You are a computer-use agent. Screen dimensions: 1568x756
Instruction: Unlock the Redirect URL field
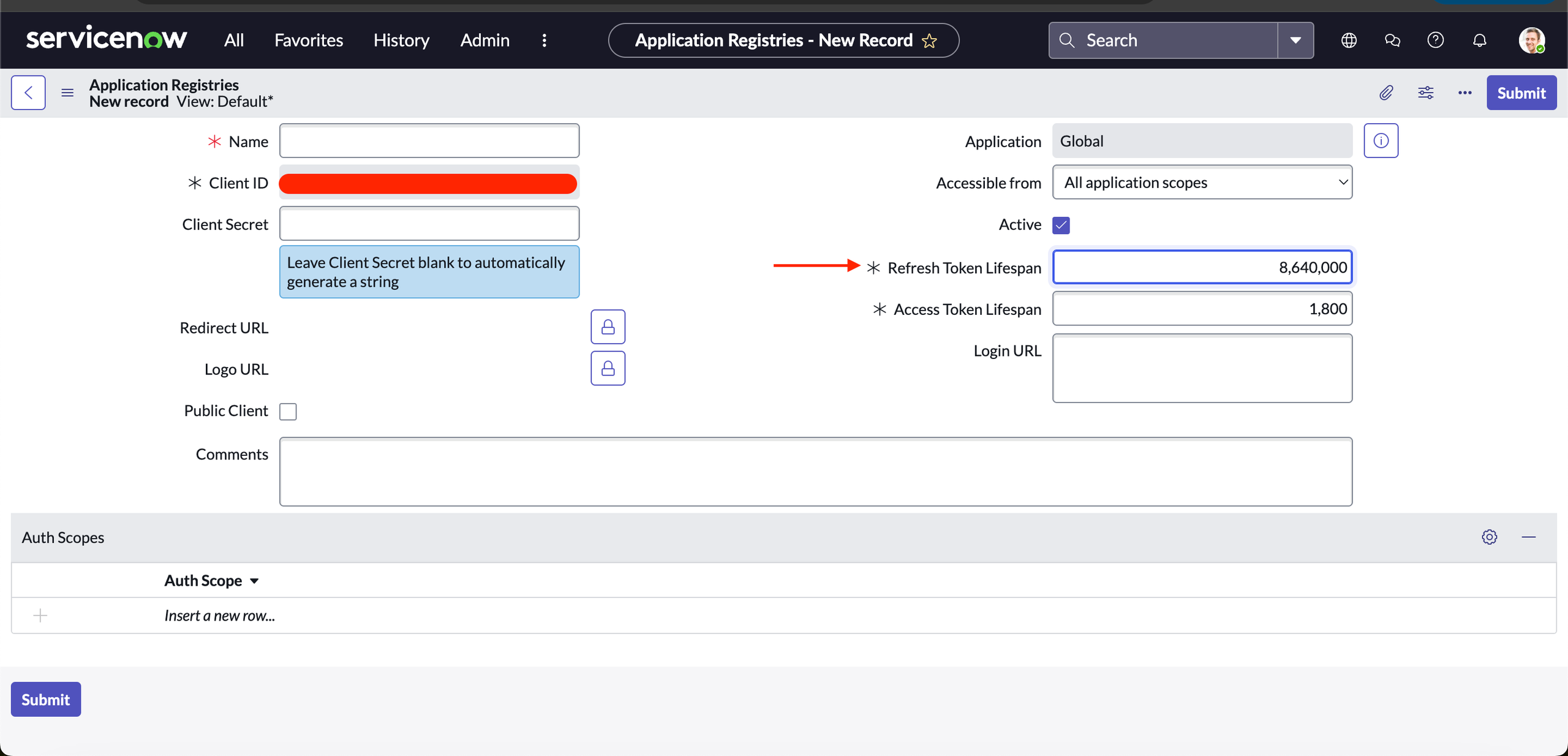pyautogui.click(x=608, y=327)
